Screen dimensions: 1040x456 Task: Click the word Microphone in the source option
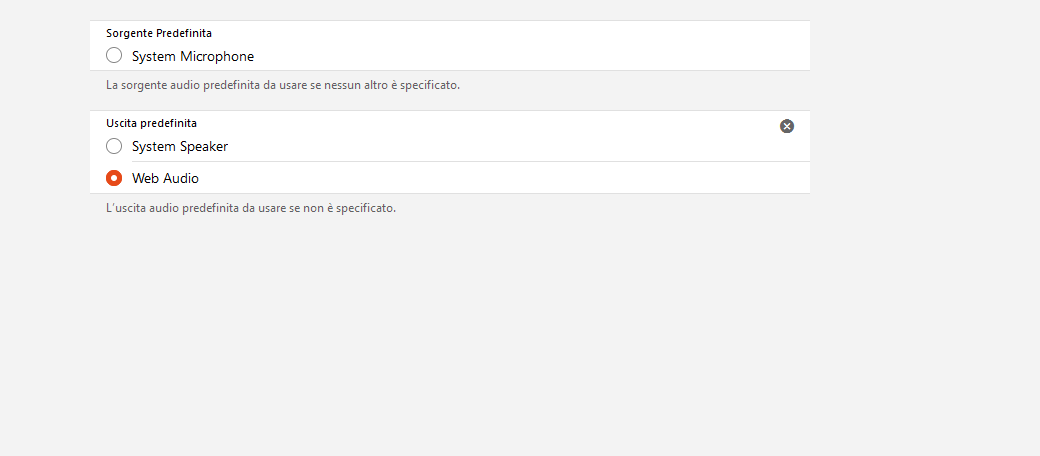pos(217,56)
